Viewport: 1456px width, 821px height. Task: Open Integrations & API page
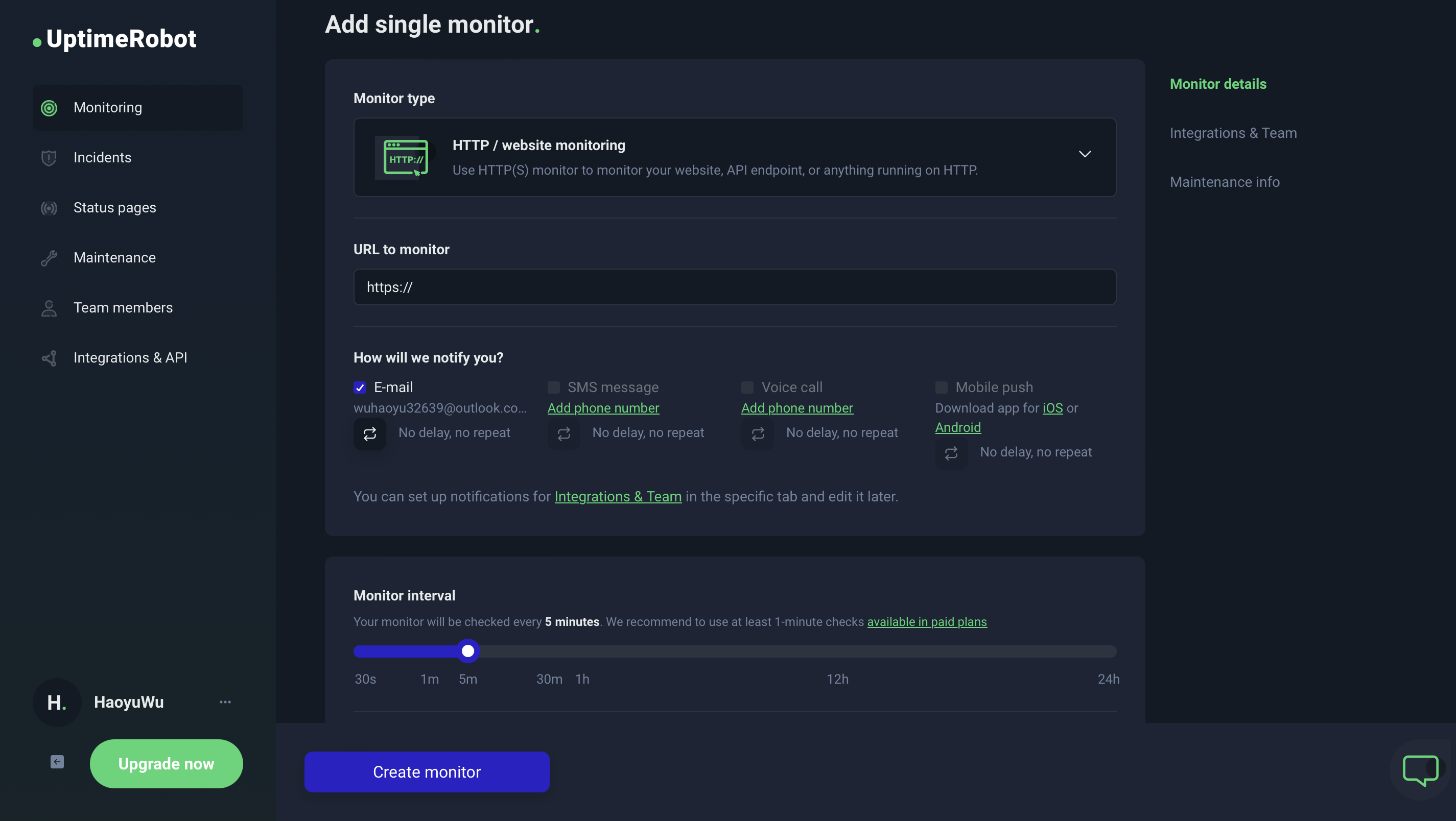(x=137, y=358)
